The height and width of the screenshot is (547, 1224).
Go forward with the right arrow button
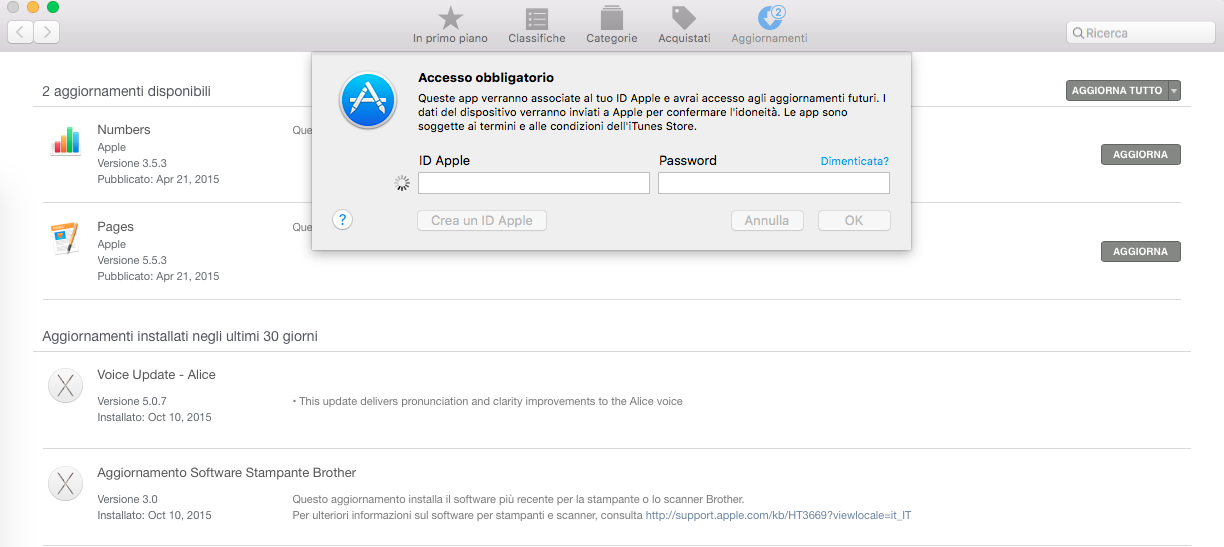coord(47,32)
